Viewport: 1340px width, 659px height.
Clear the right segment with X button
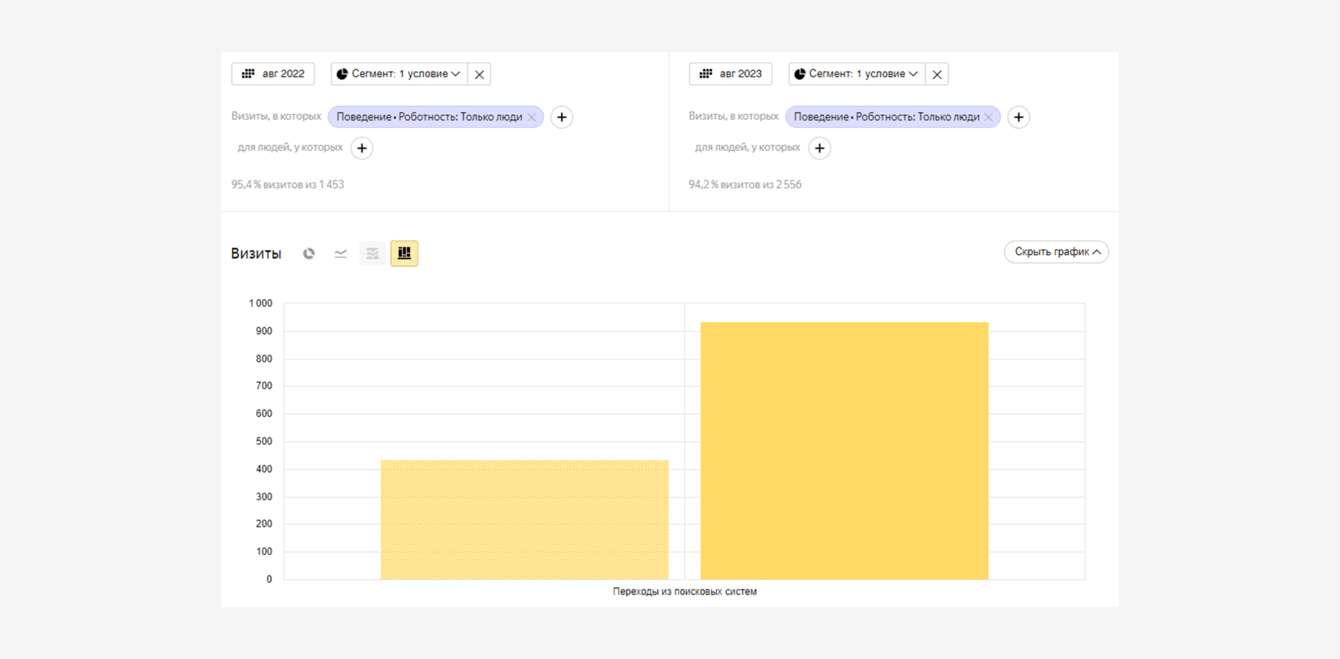(937, 74)
